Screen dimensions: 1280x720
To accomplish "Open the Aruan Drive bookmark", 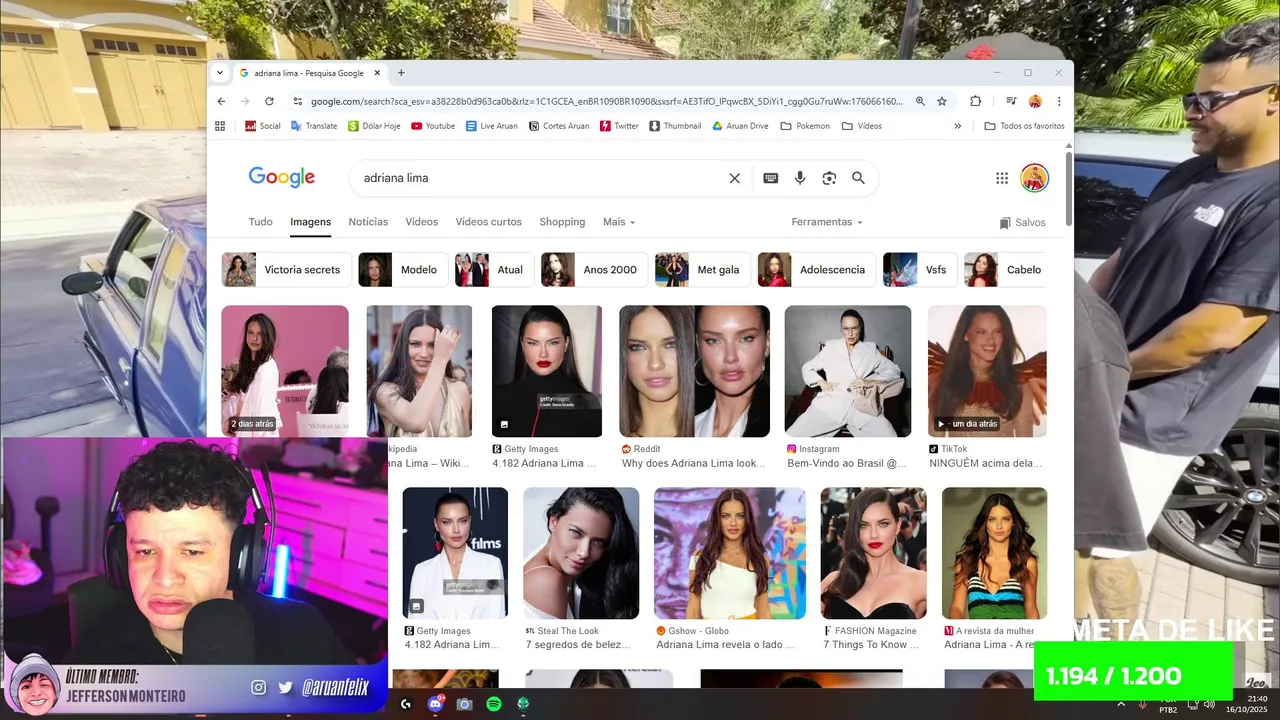I will coord(740,126).
